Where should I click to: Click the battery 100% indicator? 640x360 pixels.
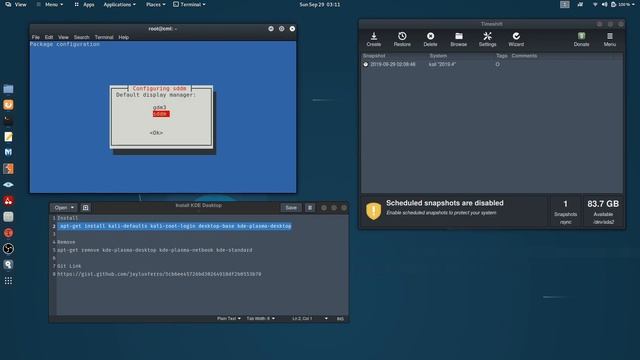click(620, 4)
